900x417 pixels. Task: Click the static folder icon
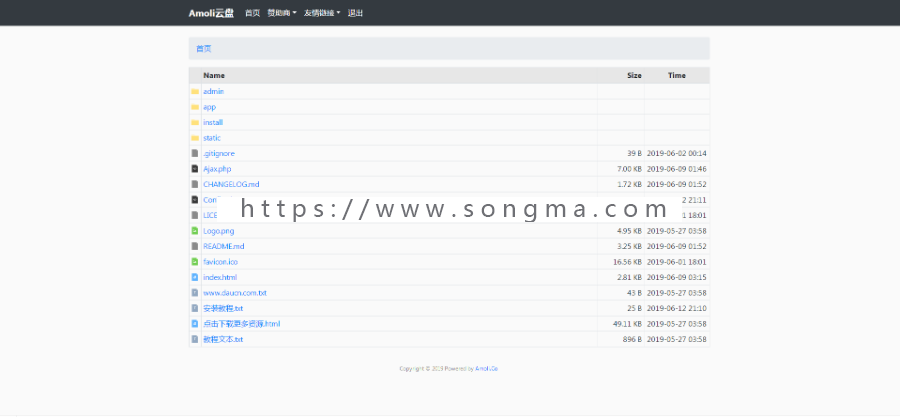pyautogui.click(x=195, y=138)
